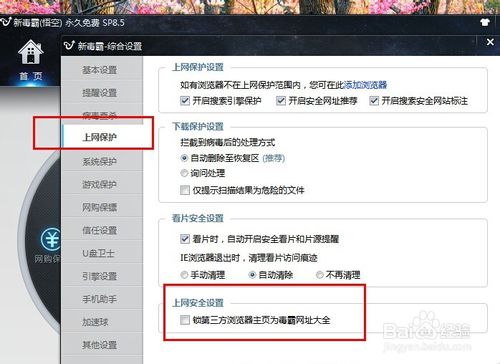Open the skin T-shirt icon

pos(485,22)
